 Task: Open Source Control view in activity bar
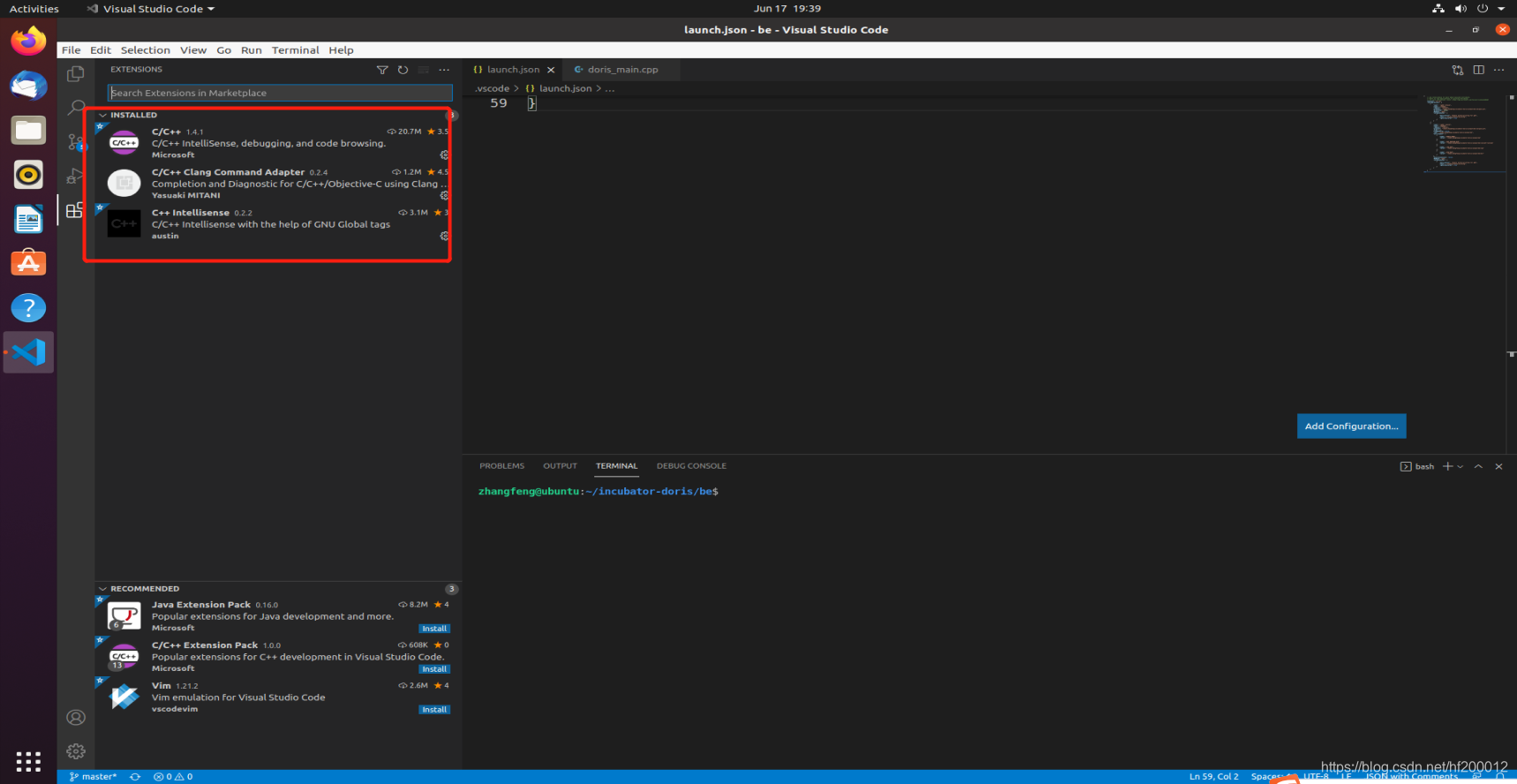point(76,141)
